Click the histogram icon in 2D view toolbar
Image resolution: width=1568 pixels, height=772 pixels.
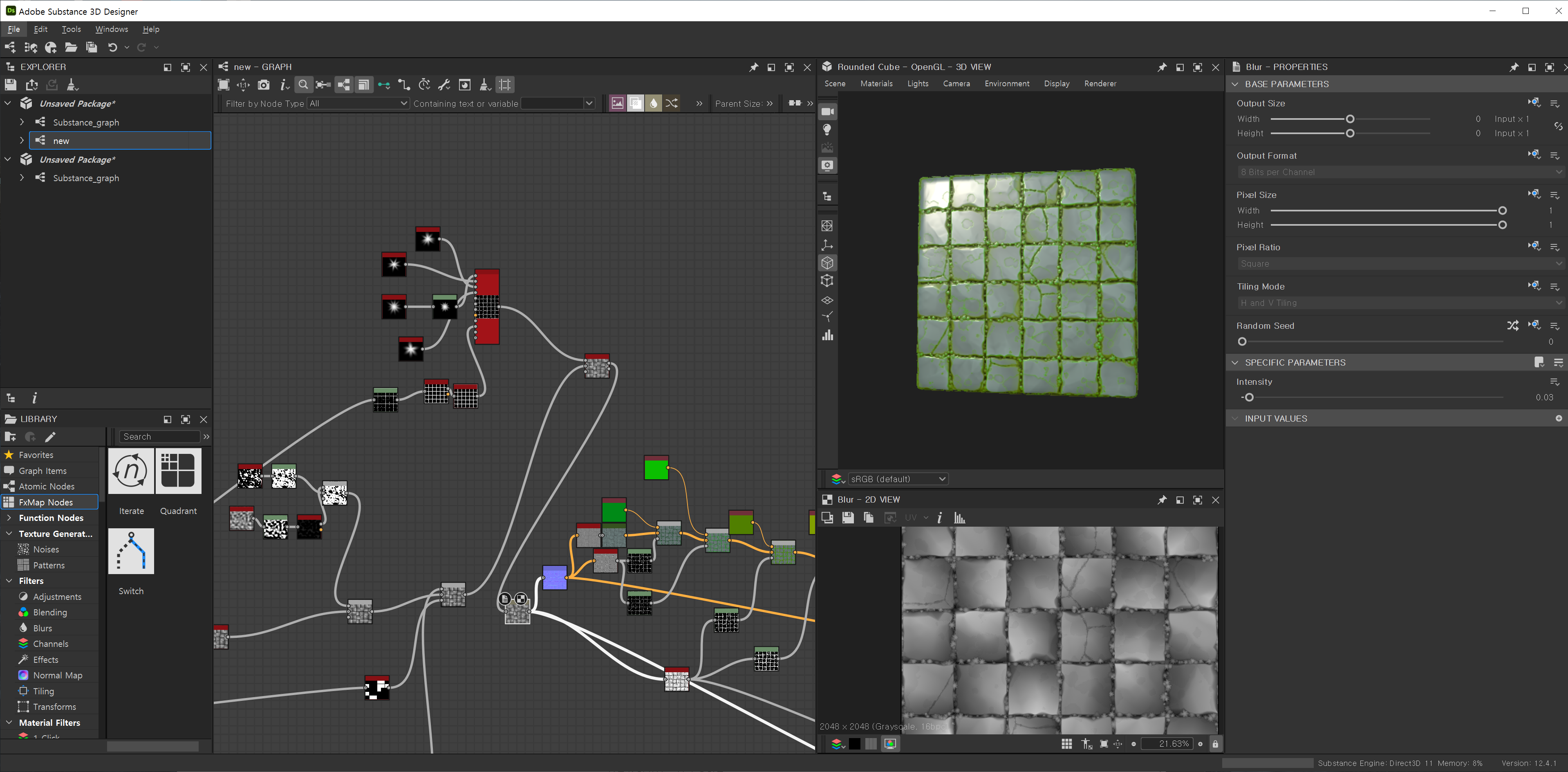(959, 518)
